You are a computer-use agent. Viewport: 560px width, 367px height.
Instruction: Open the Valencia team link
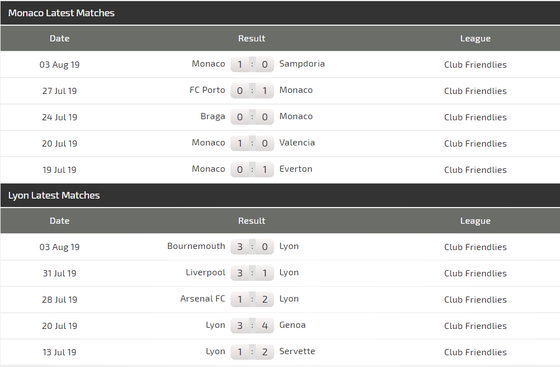pos(297,142)
